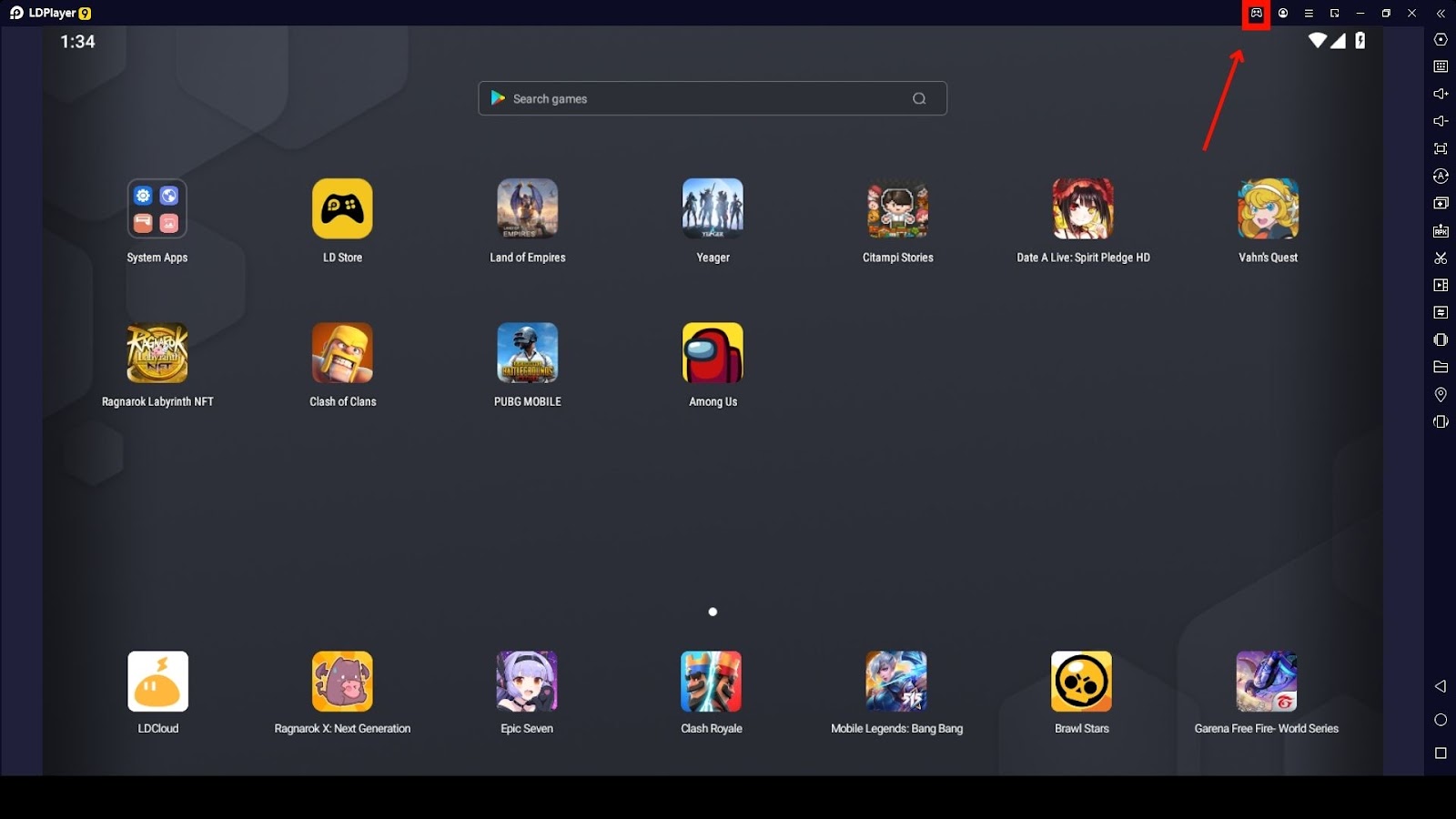Image resolution: width=1456 pixels, height=819 pixels.
Task: Click the Wi-Fi status icon
Action: (x=1317, y=40)
